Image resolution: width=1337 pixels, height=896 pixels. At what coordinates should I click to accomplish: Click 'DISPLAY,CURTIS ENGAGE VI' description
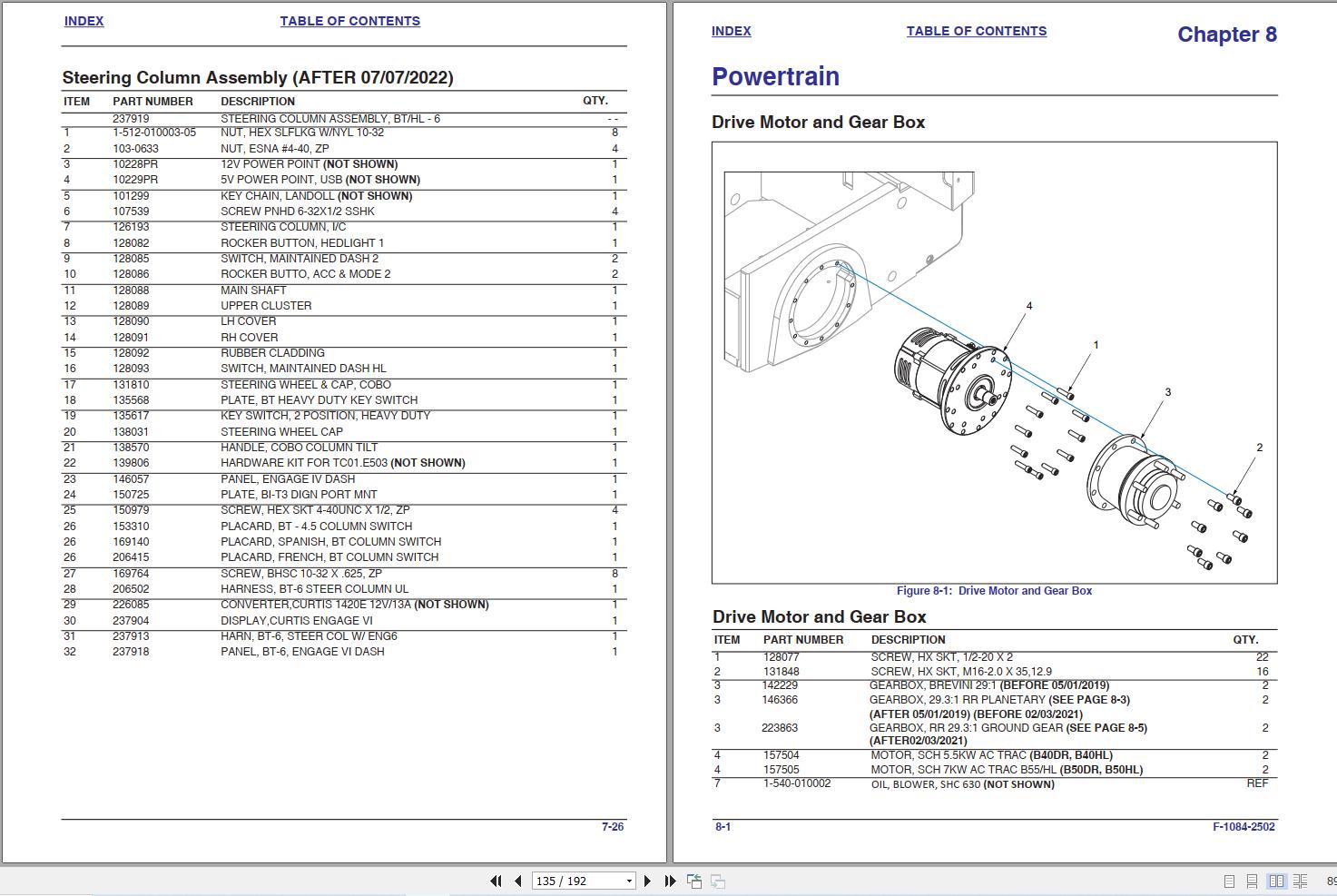[297, 621]
